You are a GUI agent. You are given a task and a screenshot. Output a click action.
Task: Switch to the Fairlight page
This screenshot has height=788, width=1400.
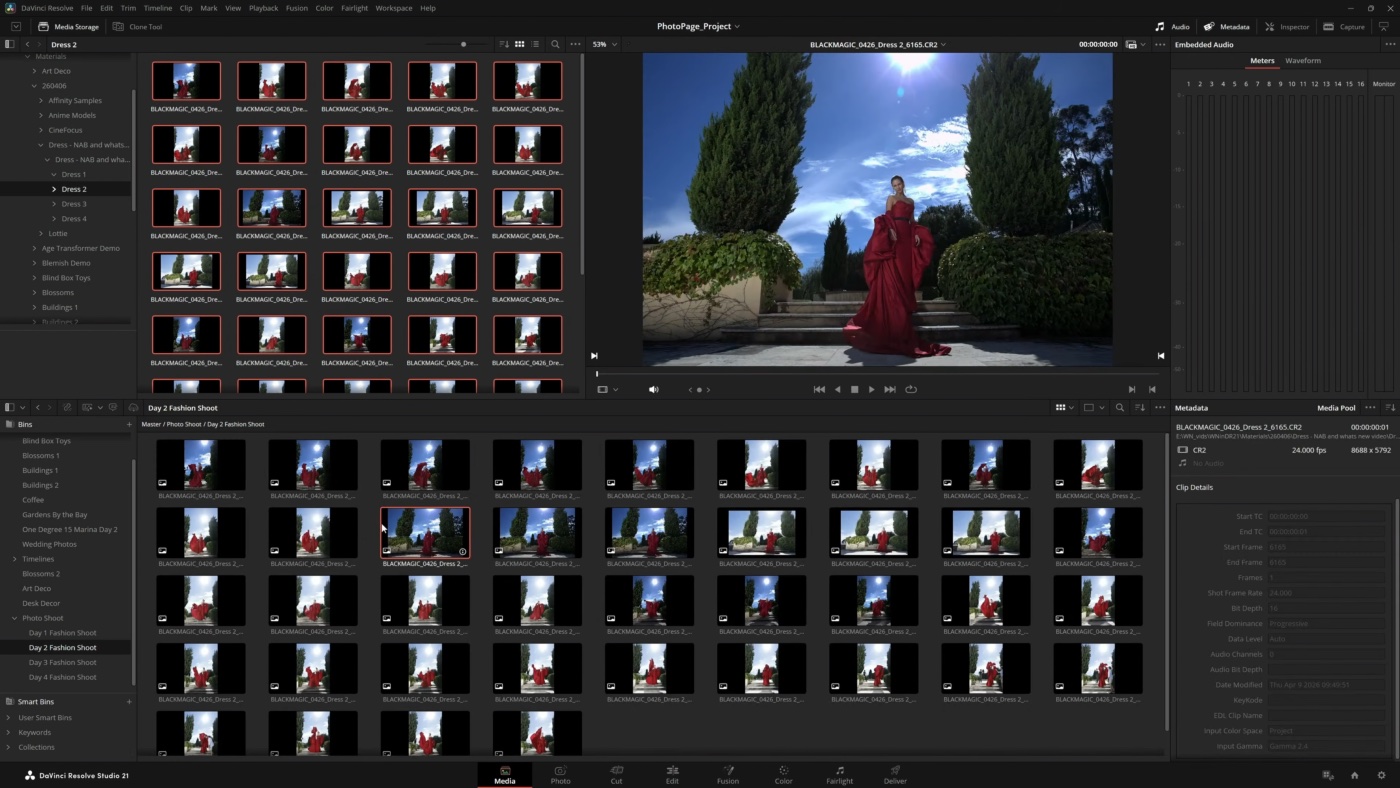pos(839,775)
